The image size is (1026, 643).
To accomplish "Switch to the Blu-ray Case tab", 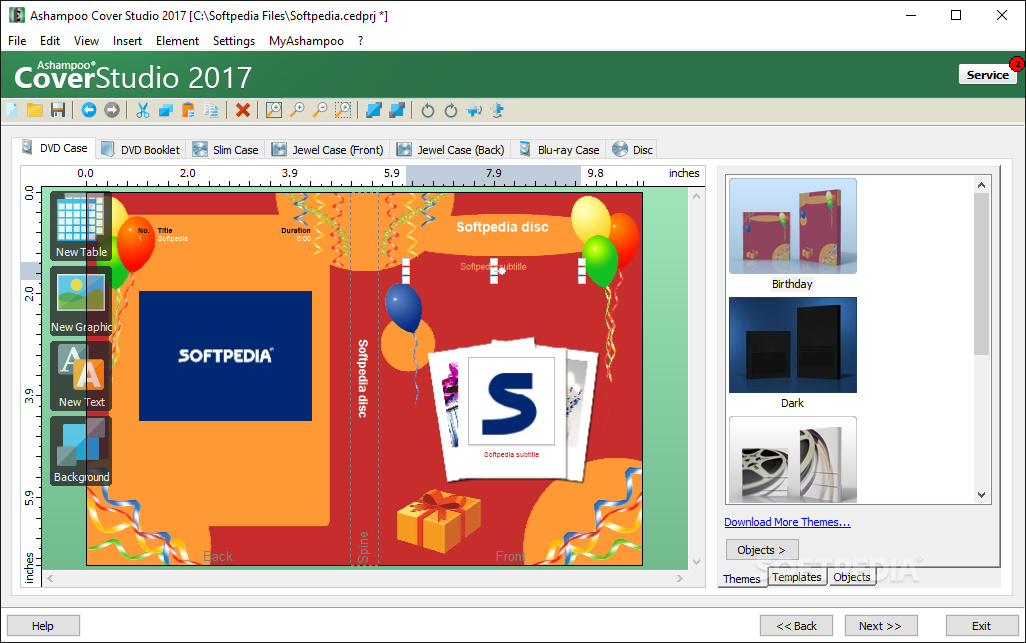I will tap(559, 150).
